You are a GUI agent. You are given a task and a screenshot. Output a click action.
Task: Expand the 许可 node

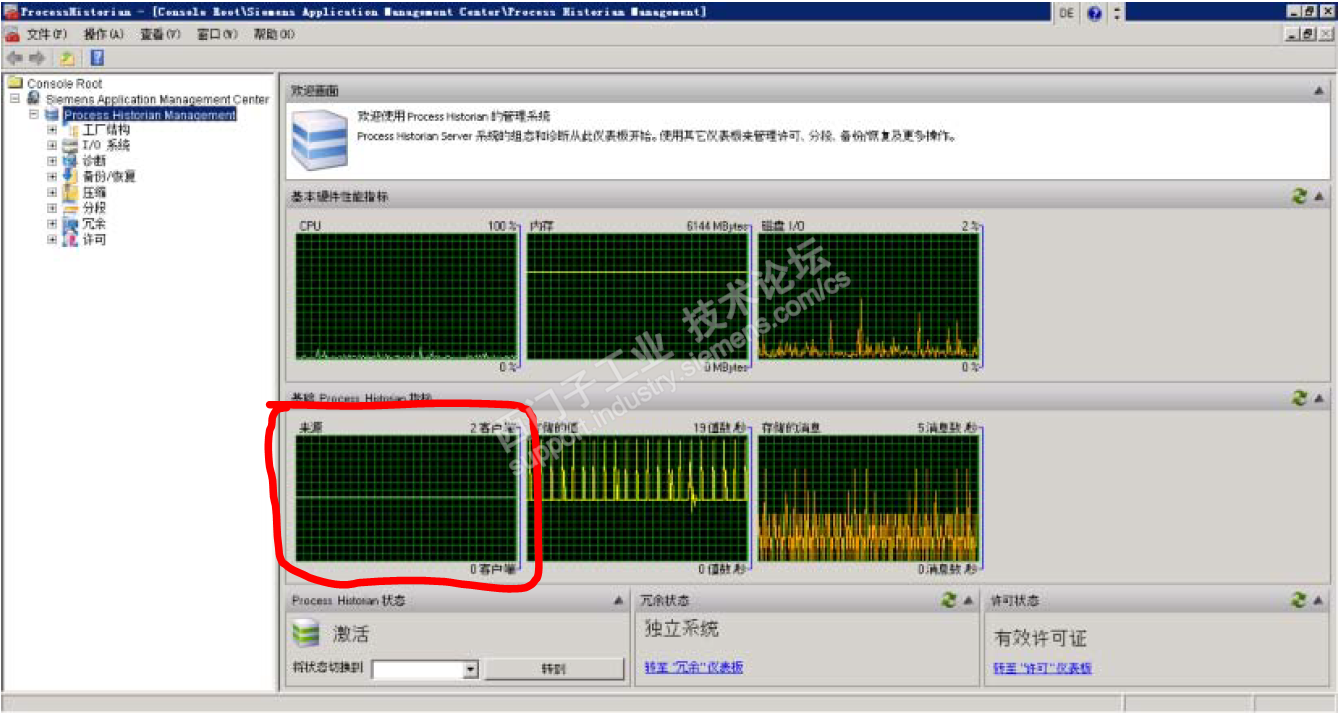tap(51, 240)
